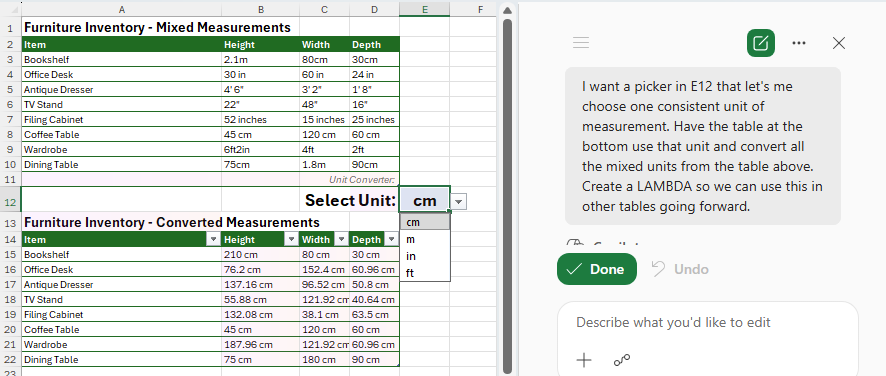Open the Width column filter dropdown
The height and width of the screenshot is (376, 886).
coord(341,240)
